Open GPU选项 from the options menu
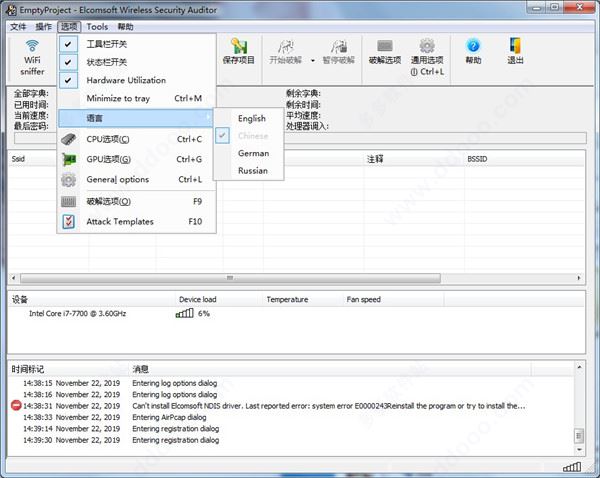This screenshot has width=600, height=478. pos(108,159)
